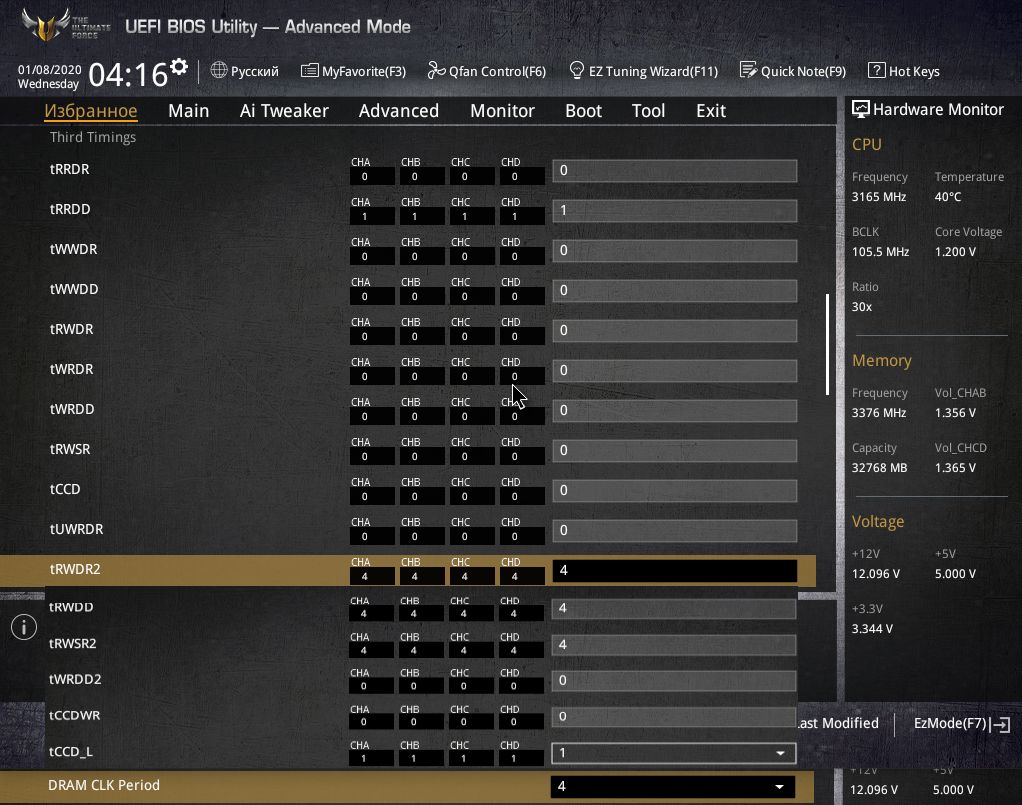Click Last Modified button
Image resolution: width=1022 pixels, height=805 pixels.
(x=838, y=723)
